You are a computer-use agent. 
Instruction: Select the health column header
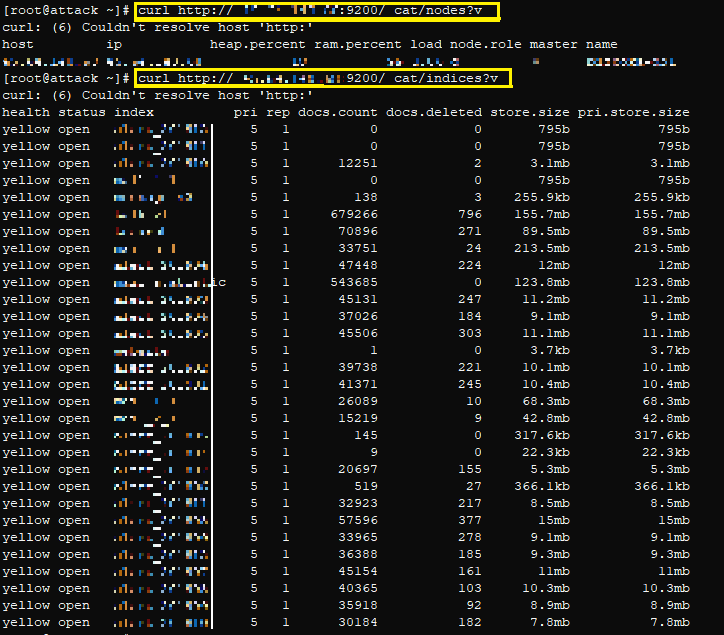(26, 112)
